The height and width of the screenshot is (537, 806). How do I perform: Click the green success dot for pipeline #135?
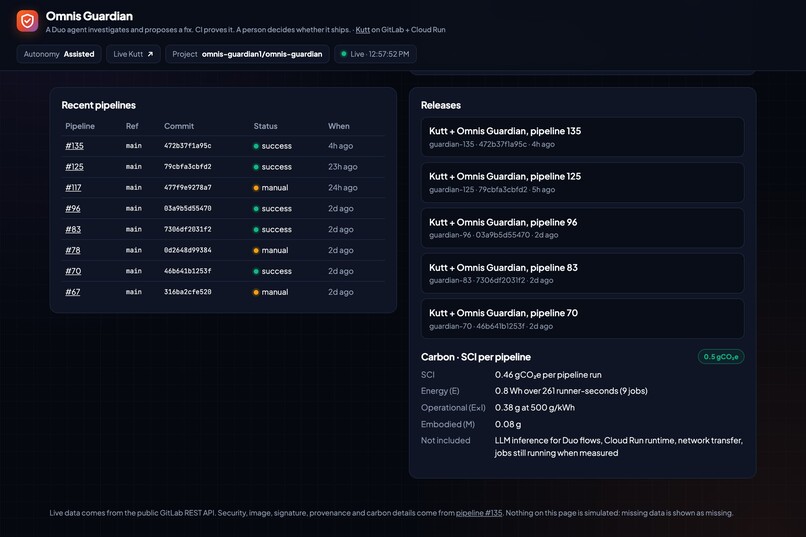(256, 146)
